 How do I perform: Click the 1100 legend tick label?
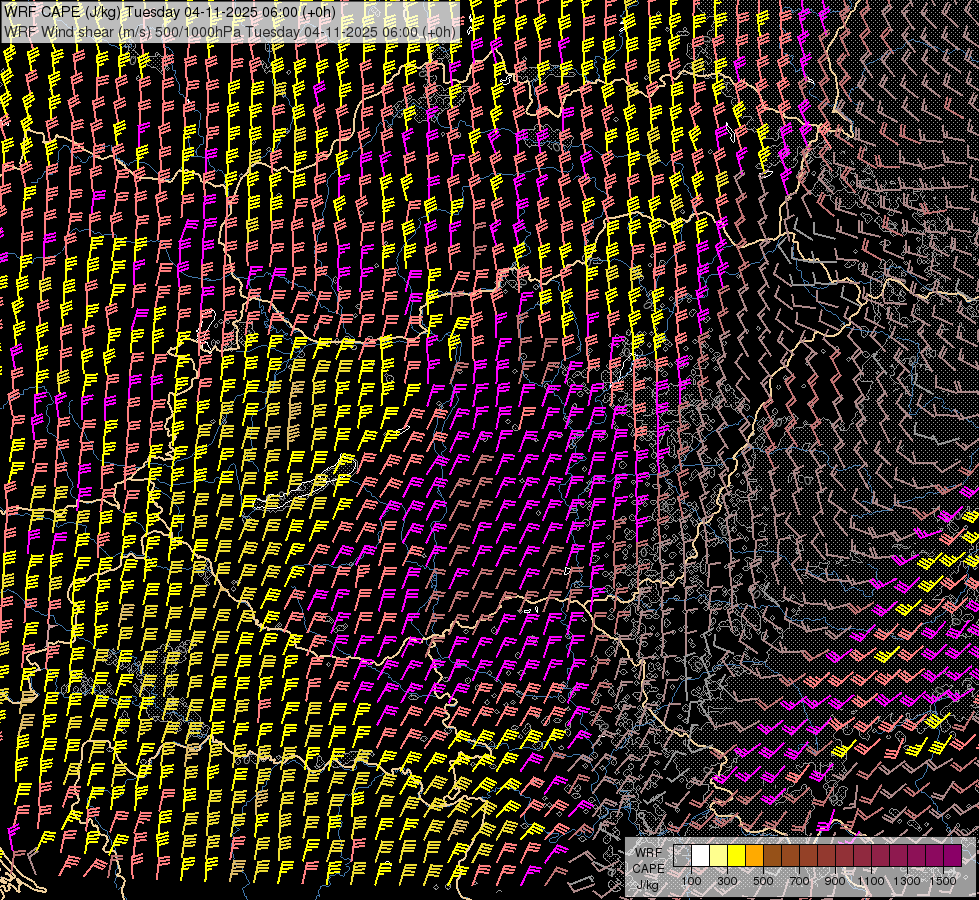pyautogui.click(x=871, y=880)
